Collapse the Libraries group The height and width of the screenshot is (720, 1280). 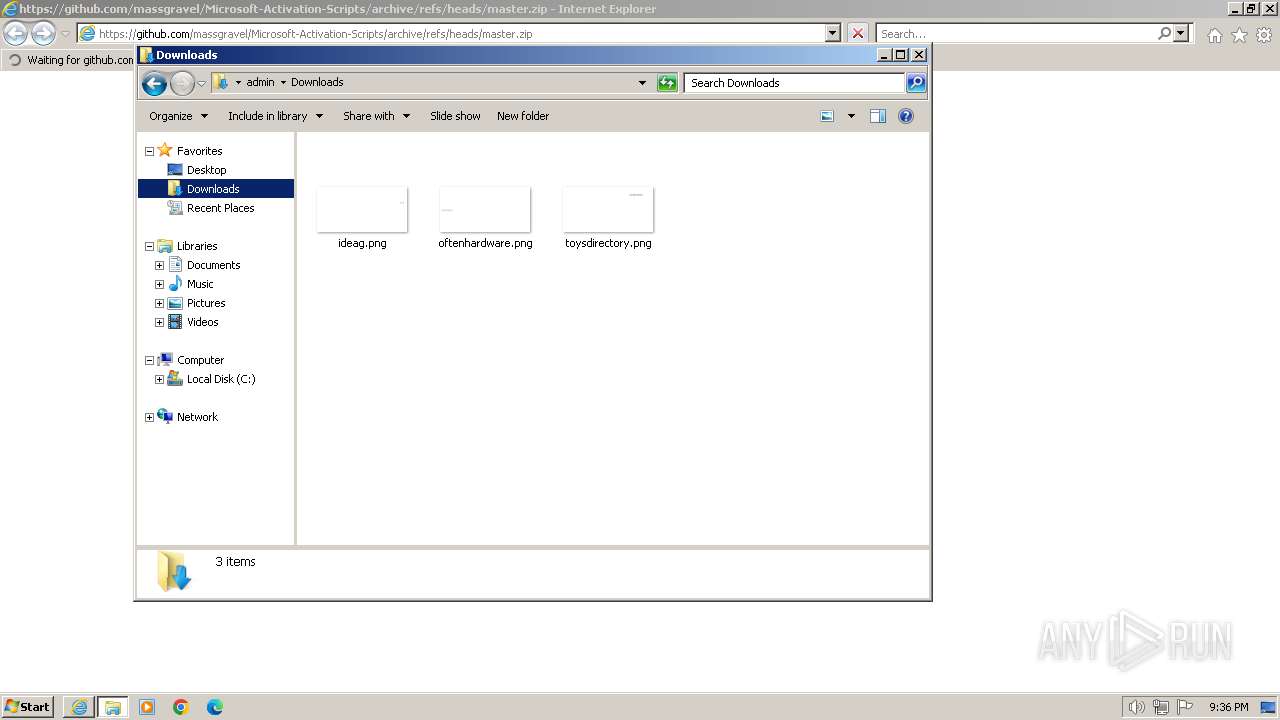point(149,246)
